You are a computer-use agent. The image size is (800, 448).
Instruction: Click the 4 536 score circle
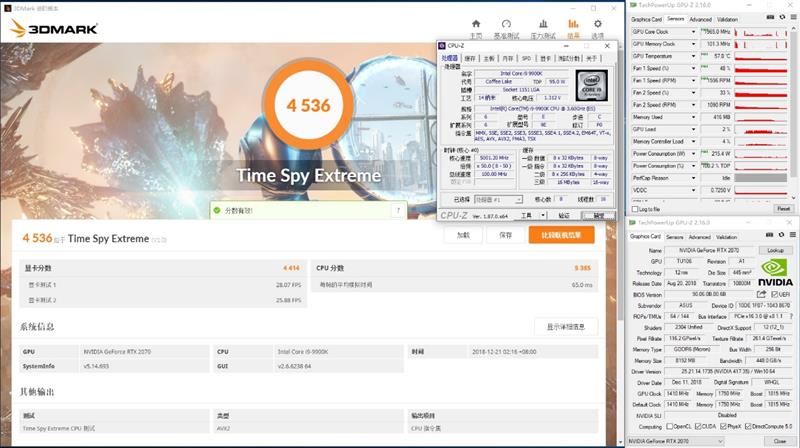[308, 105]
